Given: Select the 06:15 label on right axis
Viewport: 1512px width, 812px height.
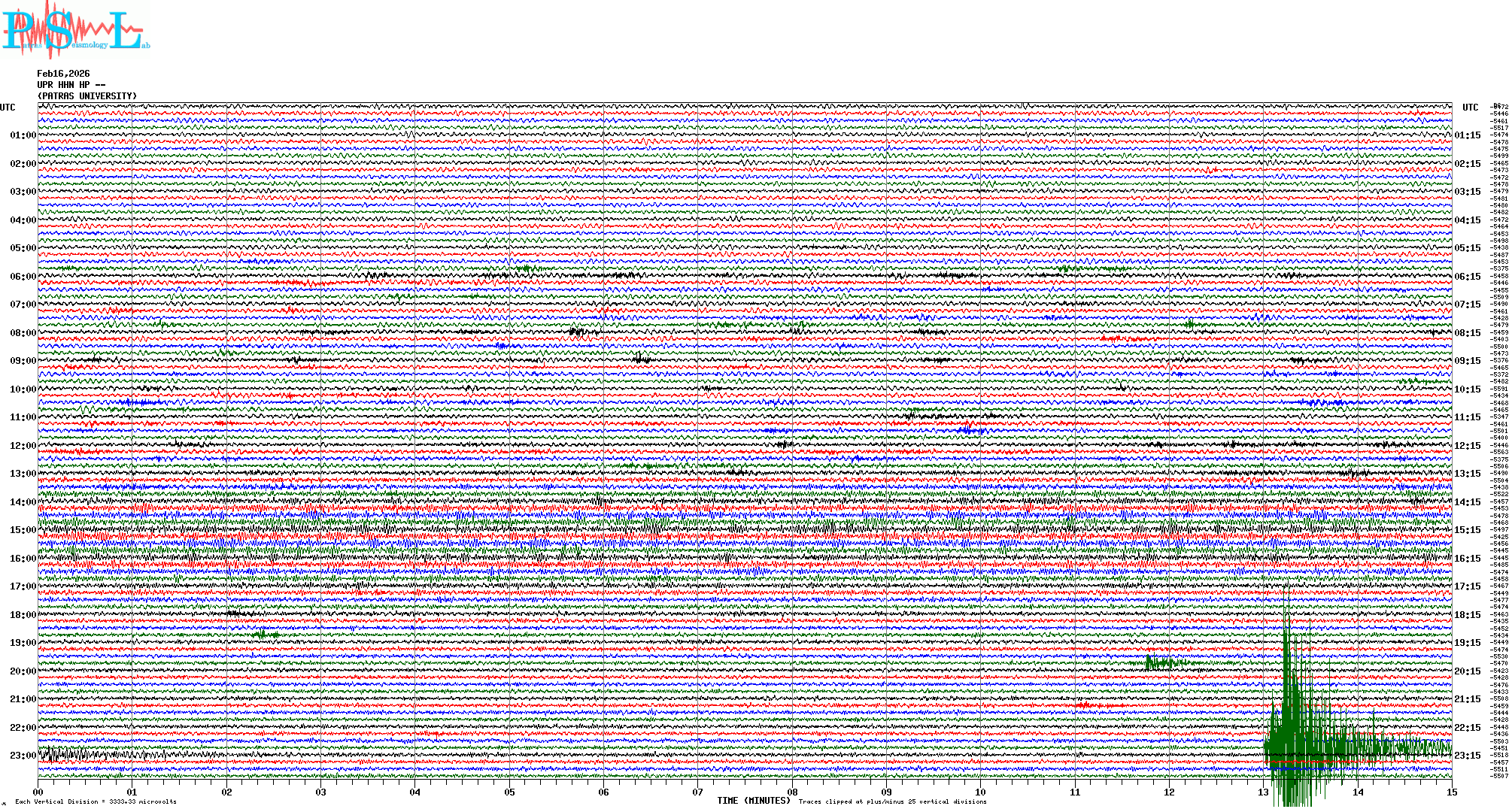Looking at the screenshot, I should (1467, 277).
